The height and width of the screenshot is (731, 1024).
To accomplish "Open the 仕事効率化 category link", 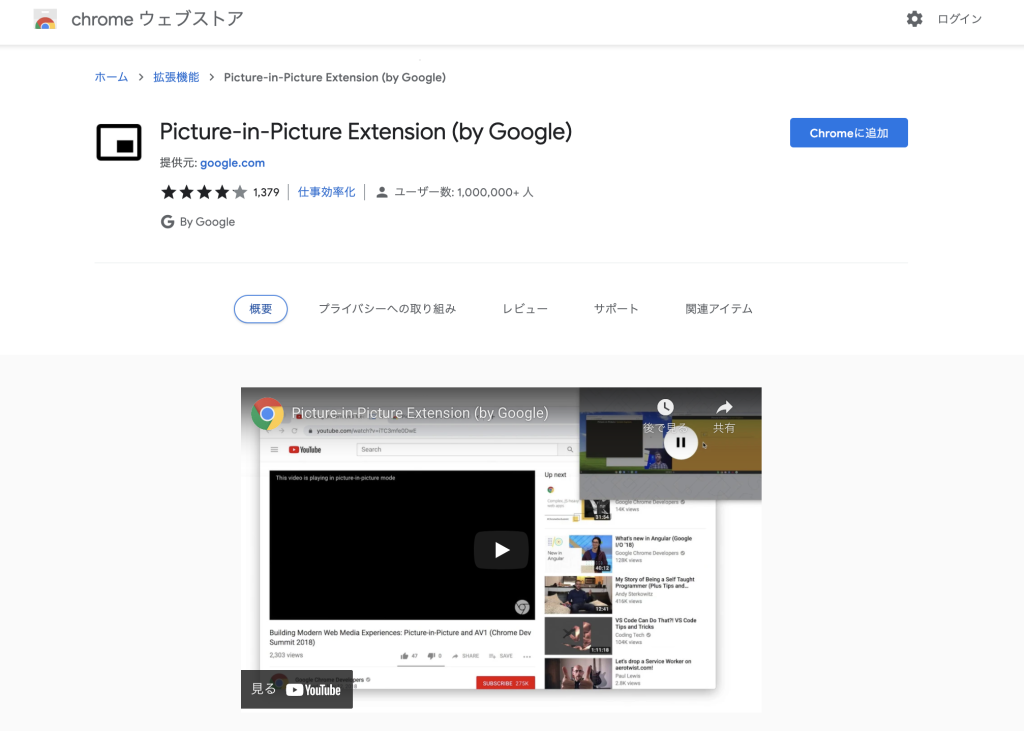I will (x=326, y=192).
